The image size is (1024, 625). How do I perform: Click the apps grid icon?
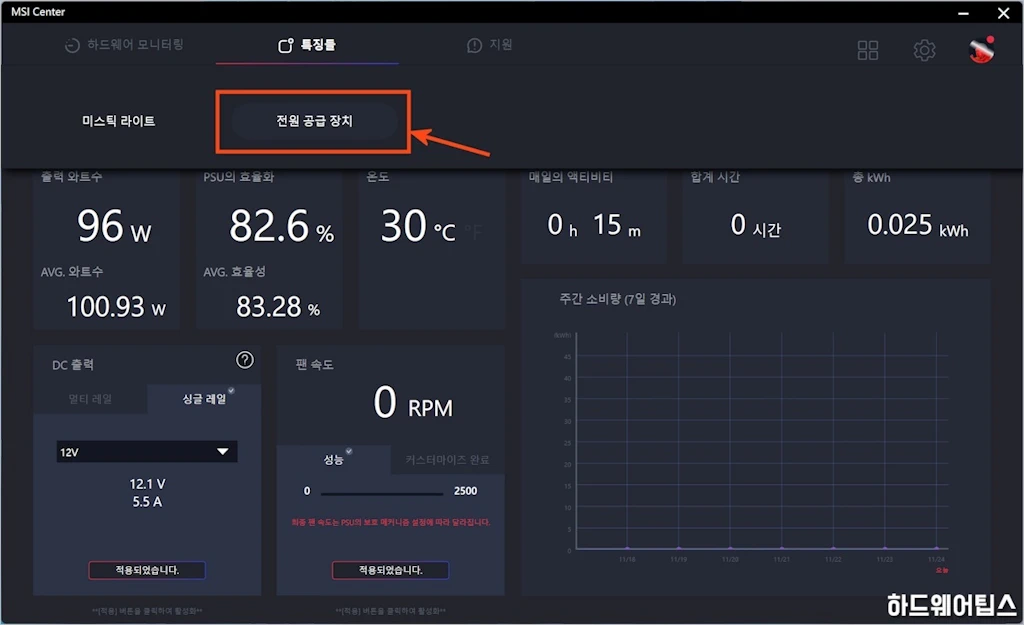click(x=867, y=50)
